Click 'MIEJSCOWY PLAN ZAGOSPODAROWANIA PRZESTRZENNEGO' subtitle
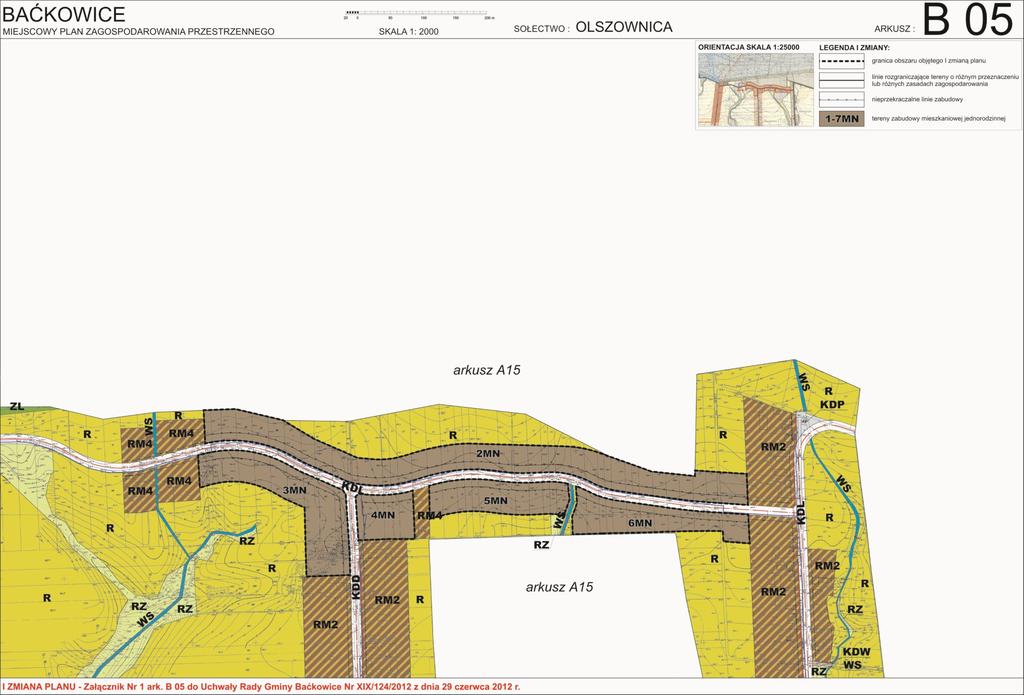The image size is (1024, 695). coord(138,31)
